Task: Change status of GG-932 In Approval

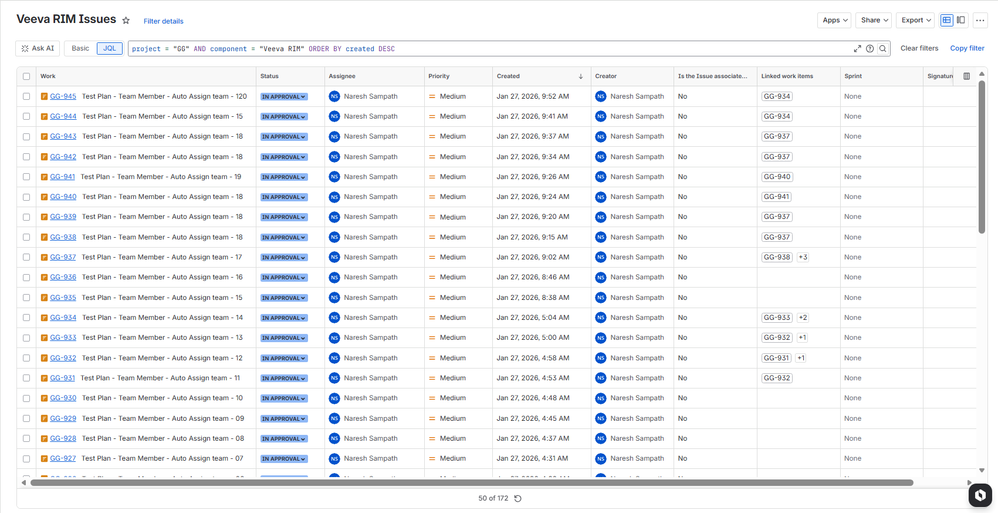Action: point(284,358)
